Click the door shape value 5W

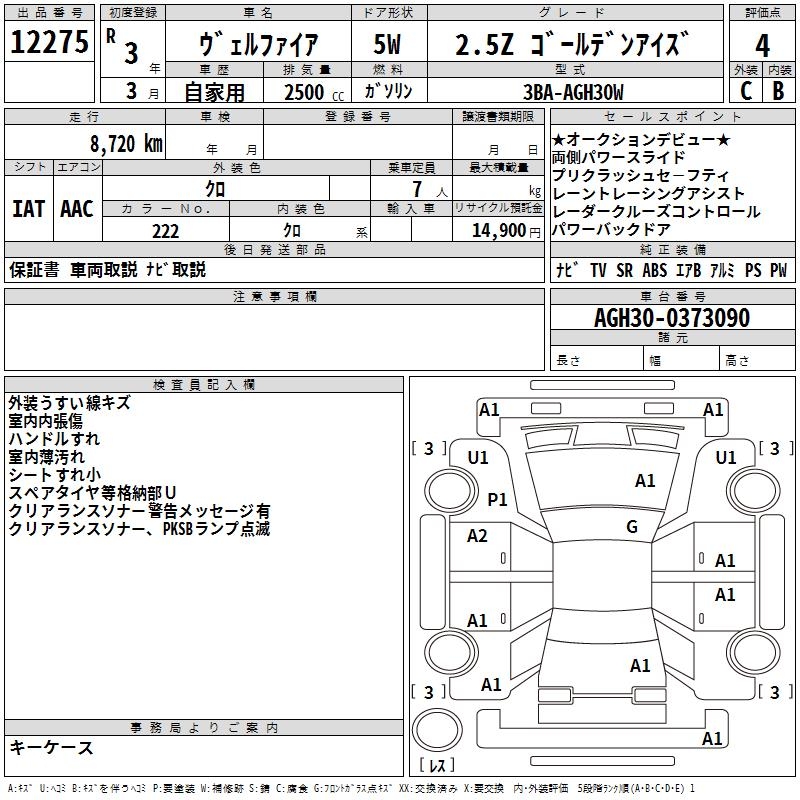pos(387,44)
